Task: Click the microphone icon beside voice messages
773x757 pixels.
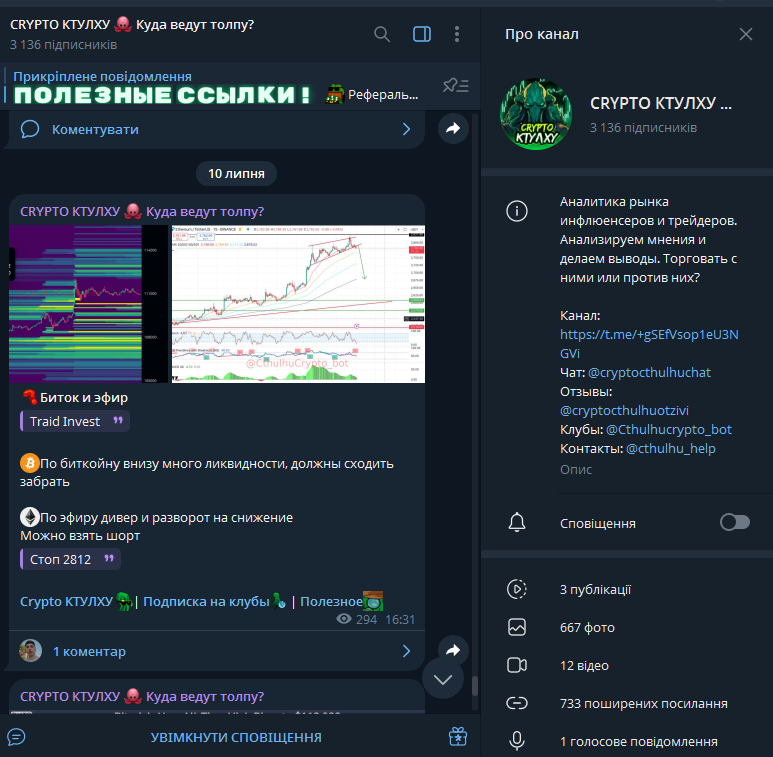Action: (x=517, y=741)
